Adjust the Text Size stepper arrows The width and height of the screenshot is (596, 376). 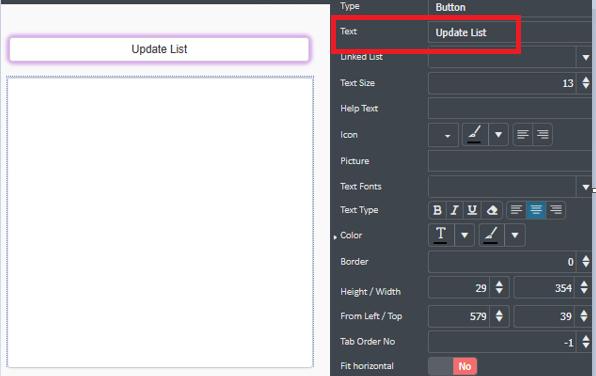[586, 83]
